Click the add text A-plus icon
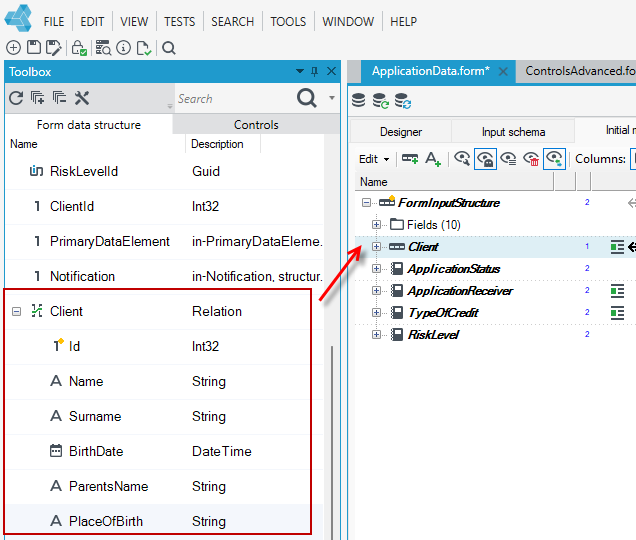 [433, 159]
